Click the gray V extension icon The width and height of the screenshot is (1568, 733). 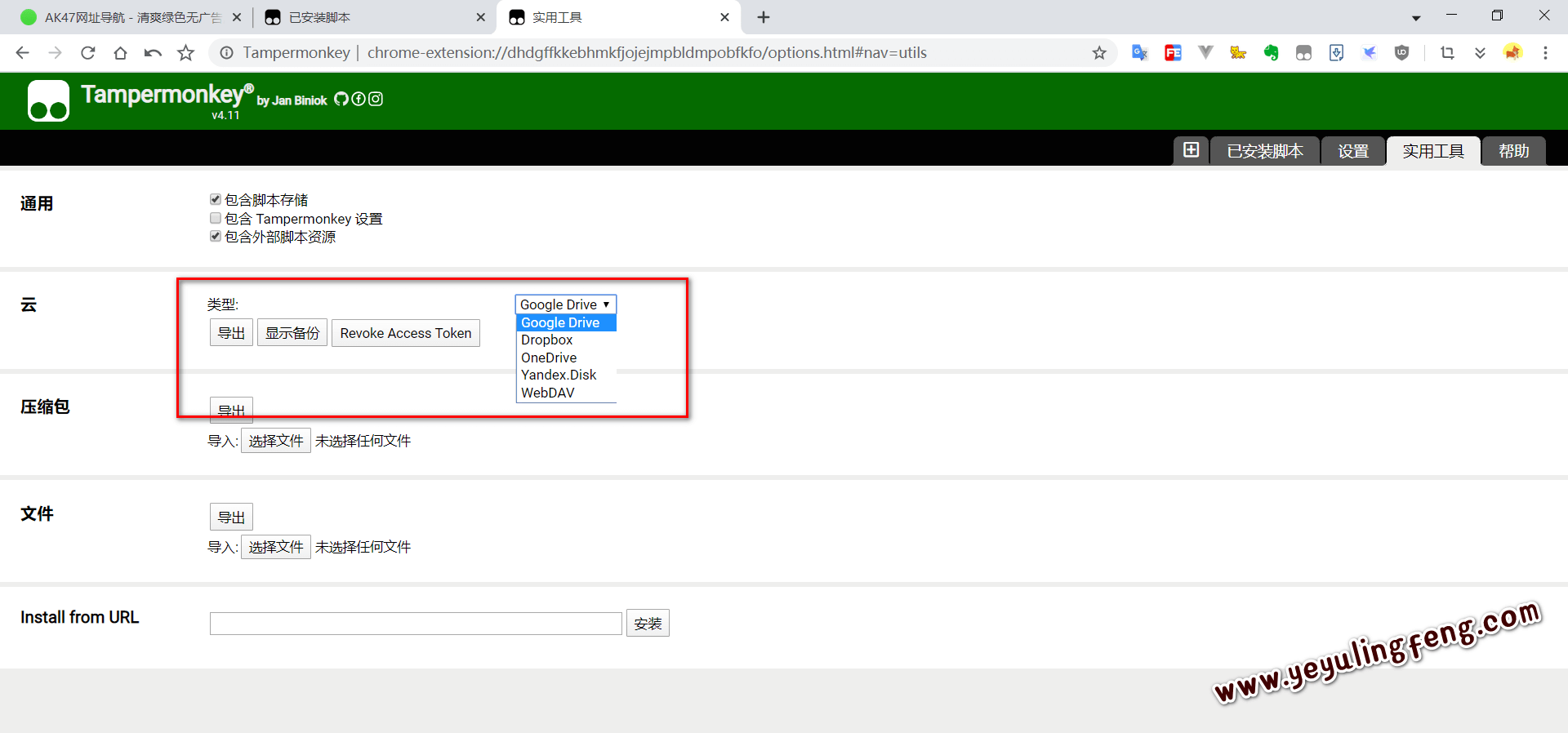pos(1205,53)
